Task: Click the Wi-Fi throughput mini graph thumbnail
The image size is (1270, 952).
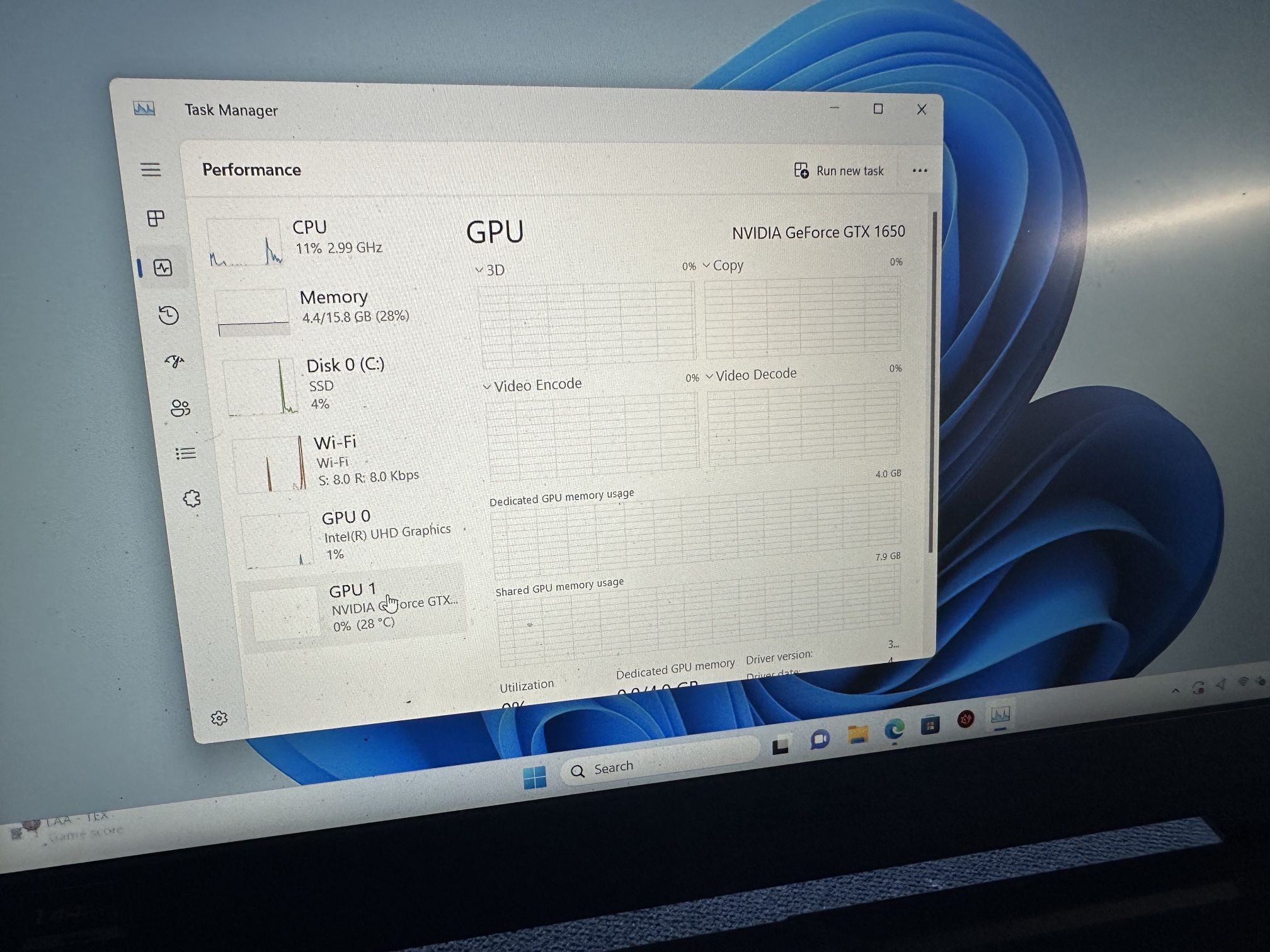Action: click(x=270, y=465)
